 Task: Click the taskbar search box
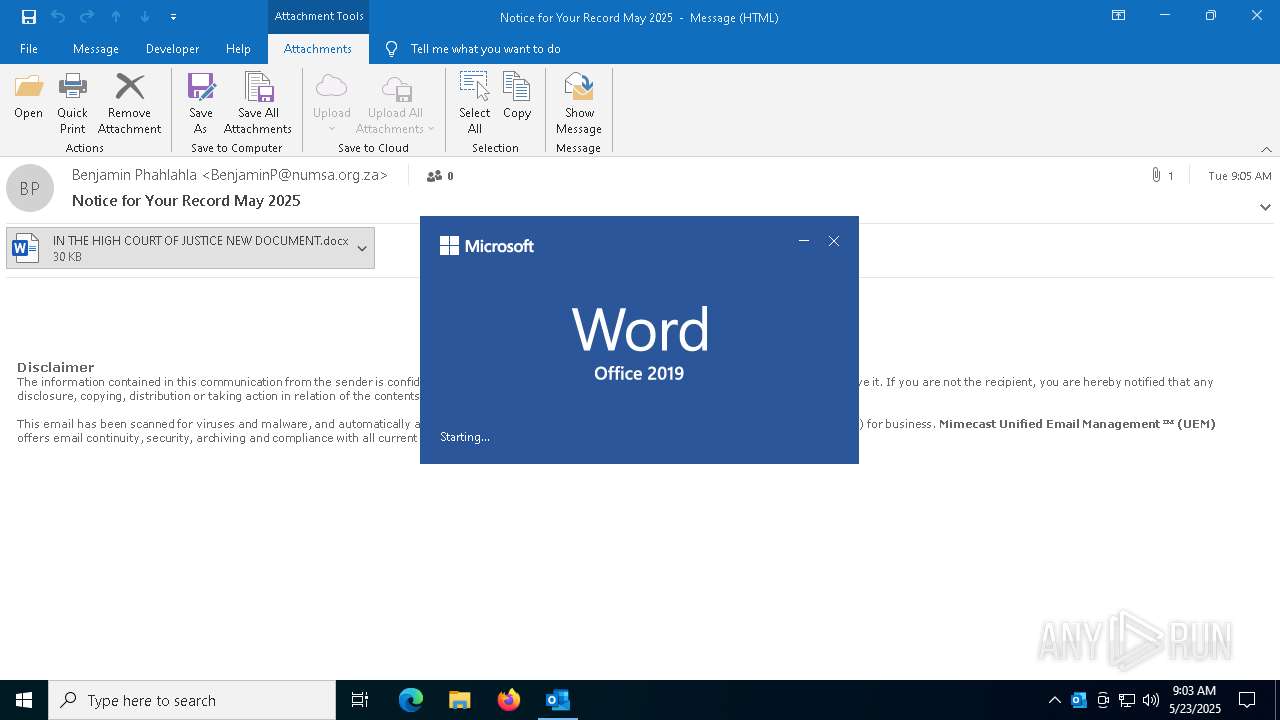click(x=192, y=700)
